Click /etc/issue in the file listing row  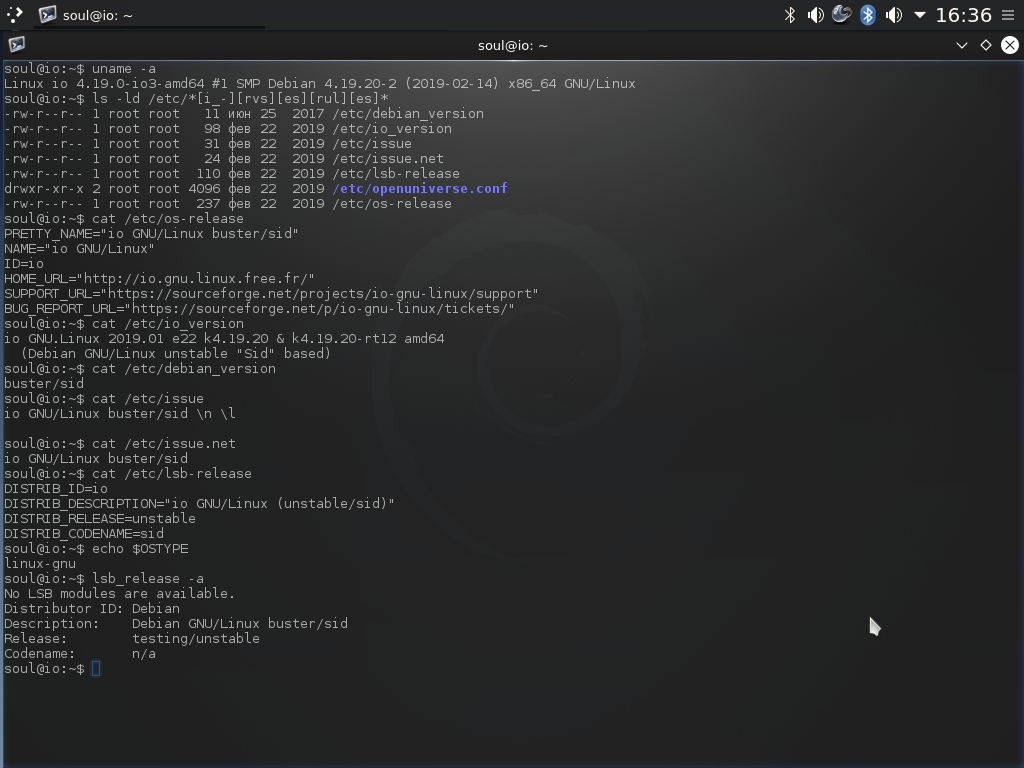point(372,144)
